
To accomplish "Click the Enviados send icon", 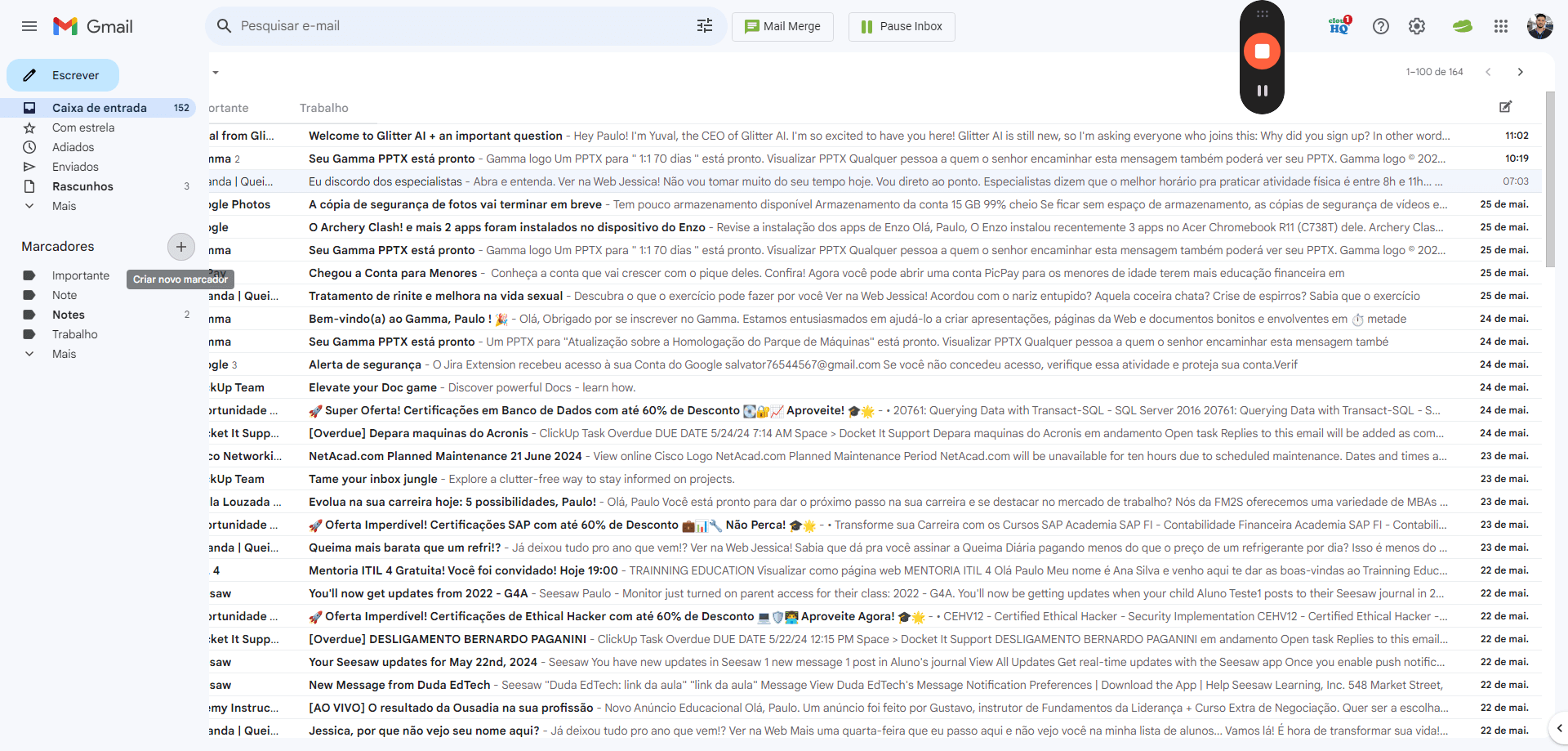I will point(29,167).
